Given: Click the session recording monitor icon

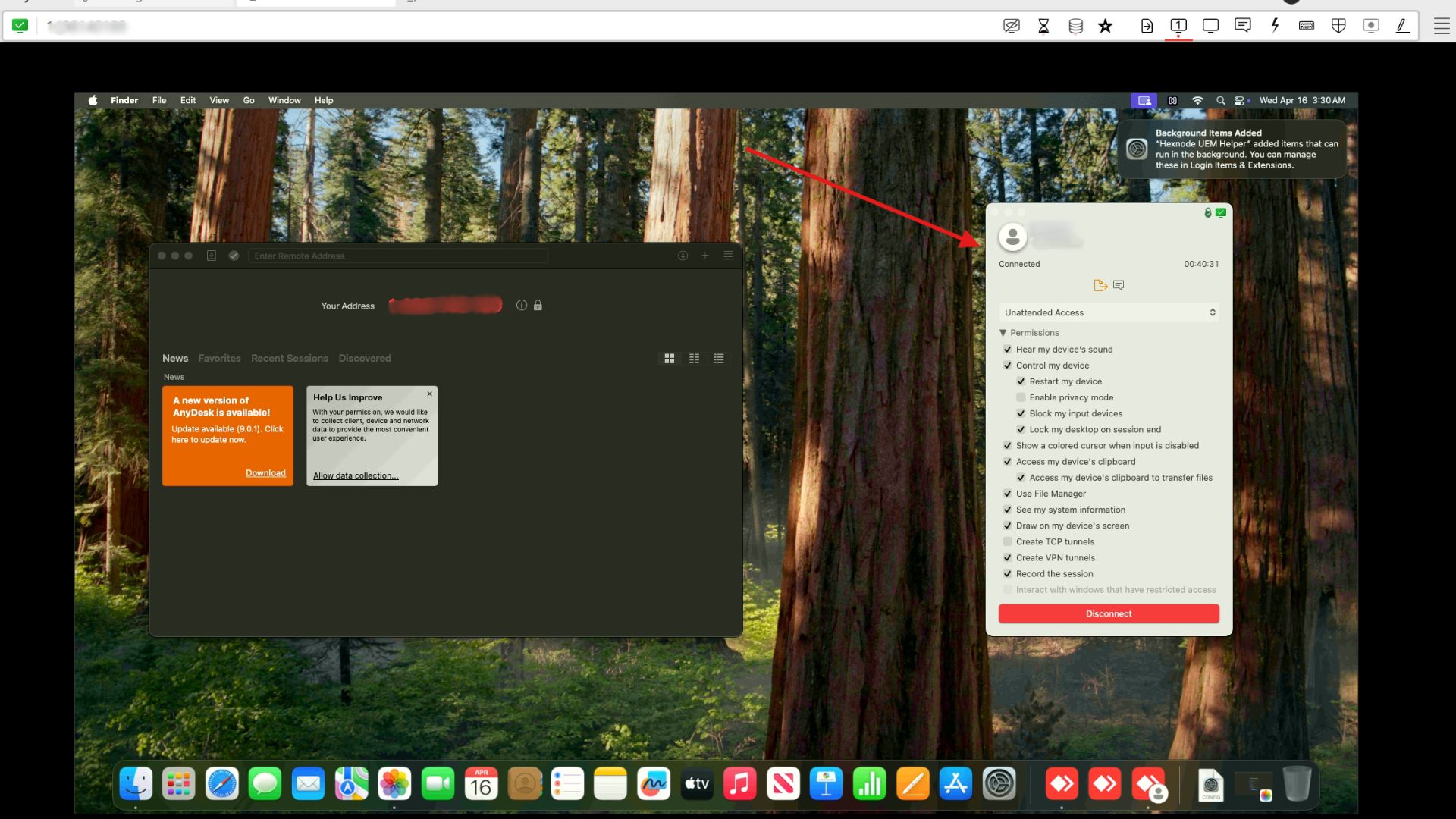Looking at the screenshot, I should click(x=1371, y=26).
